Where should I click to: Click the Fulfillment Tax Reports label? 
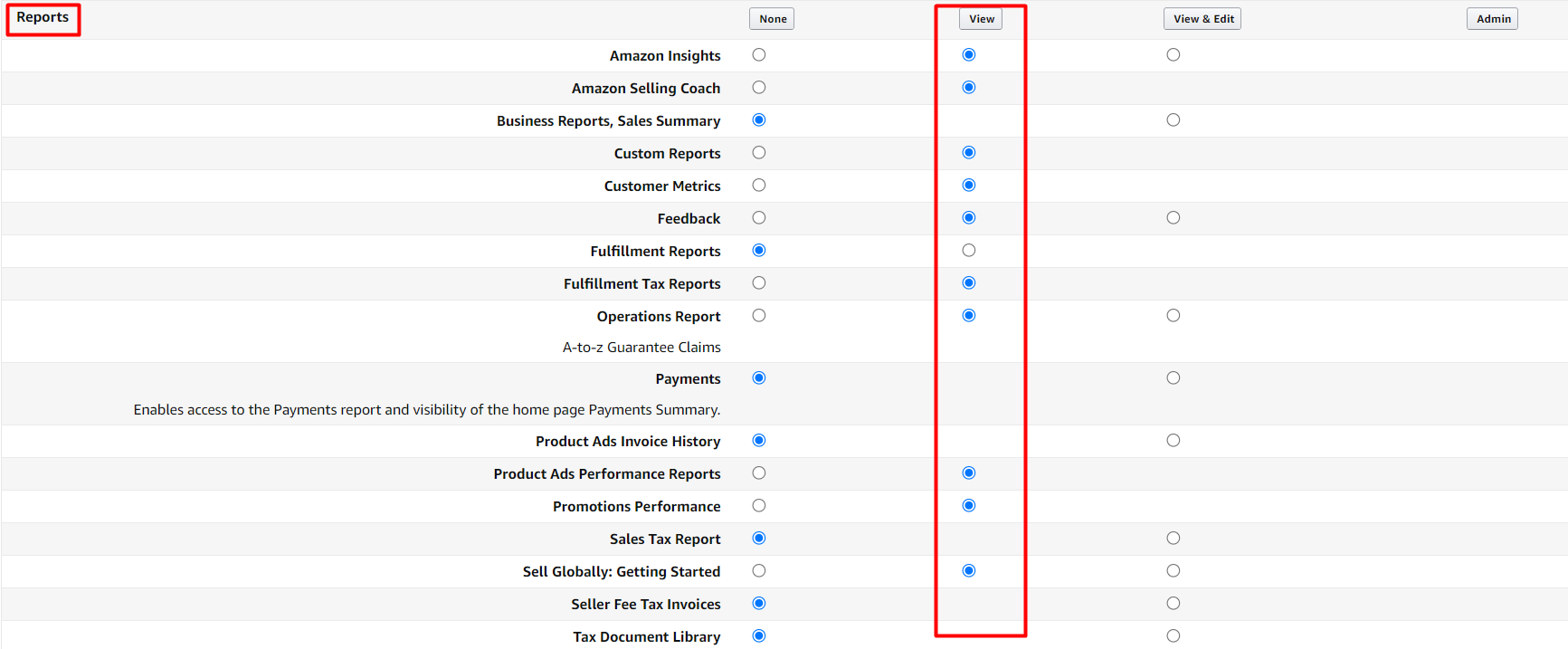click(x=642, y=284)
